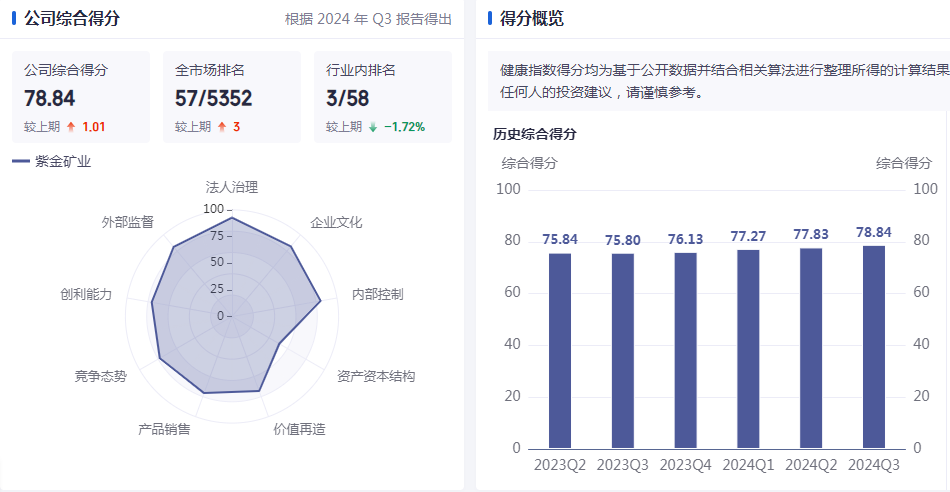Click the 价值再造 radar axis label
Screen dimensions: 950x492
coord(299,430)
